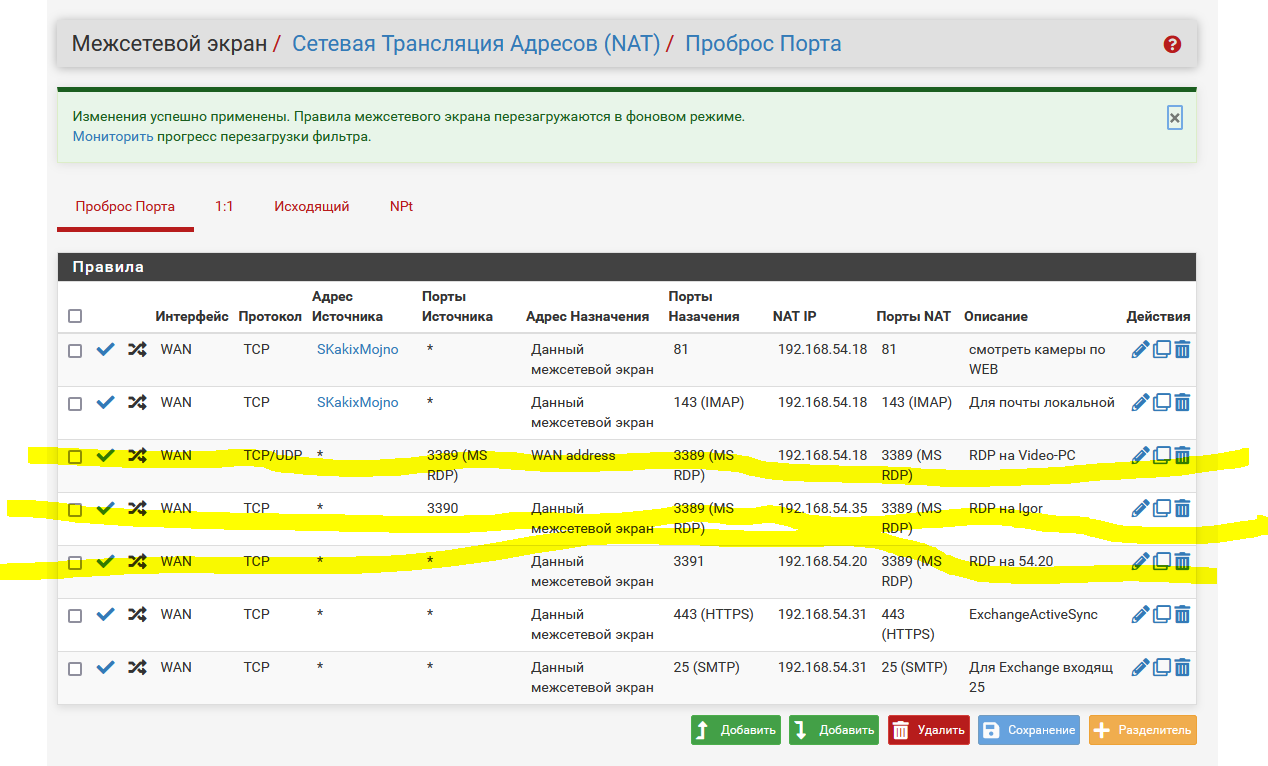Click the shuffle icon on the IMAP rule
The image size is (1268, 766).
coord(137,402)
